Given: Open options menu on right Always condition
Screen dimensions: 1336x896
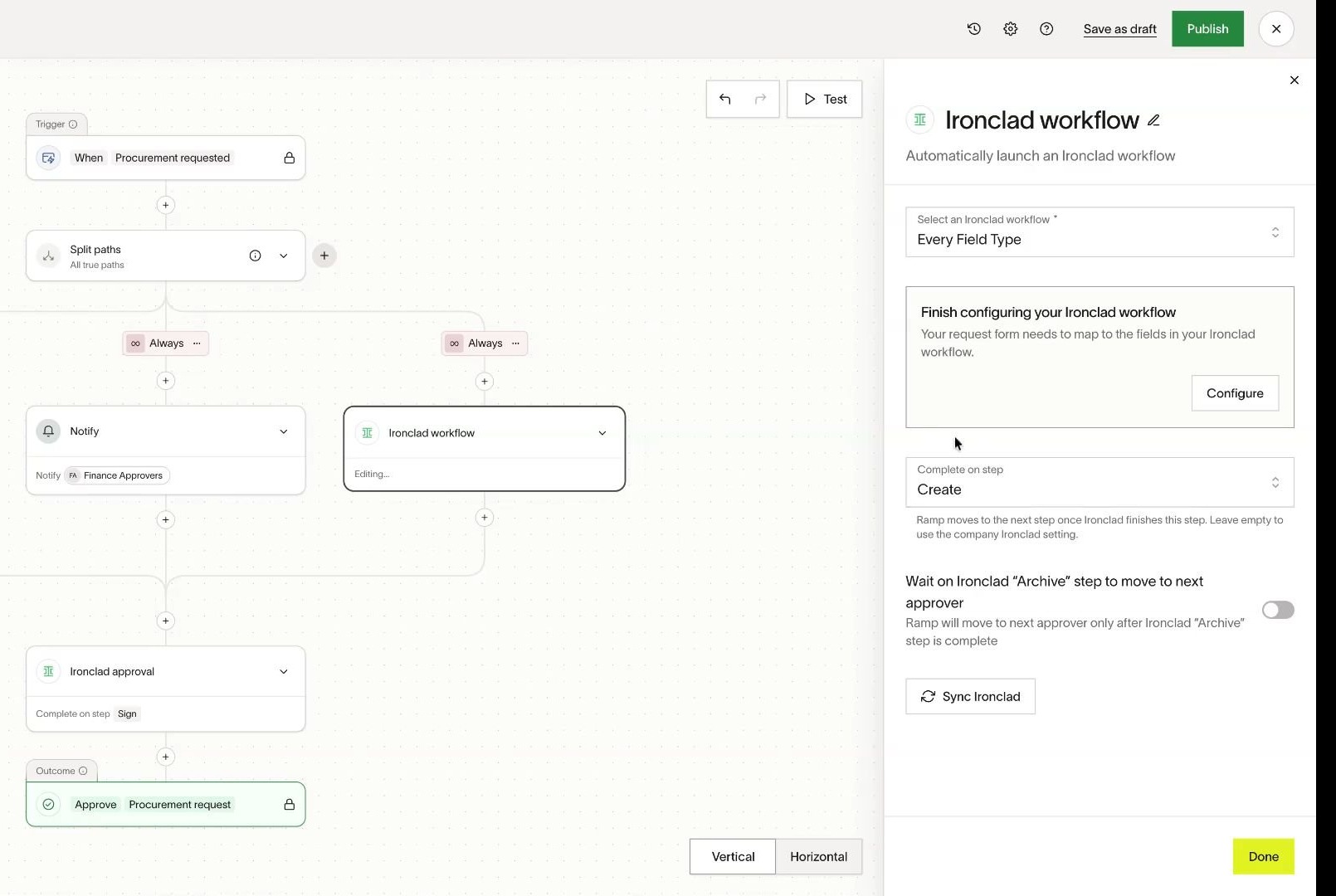Looking at the screenshot, I should pyautogui.click(x=515, y=343).
